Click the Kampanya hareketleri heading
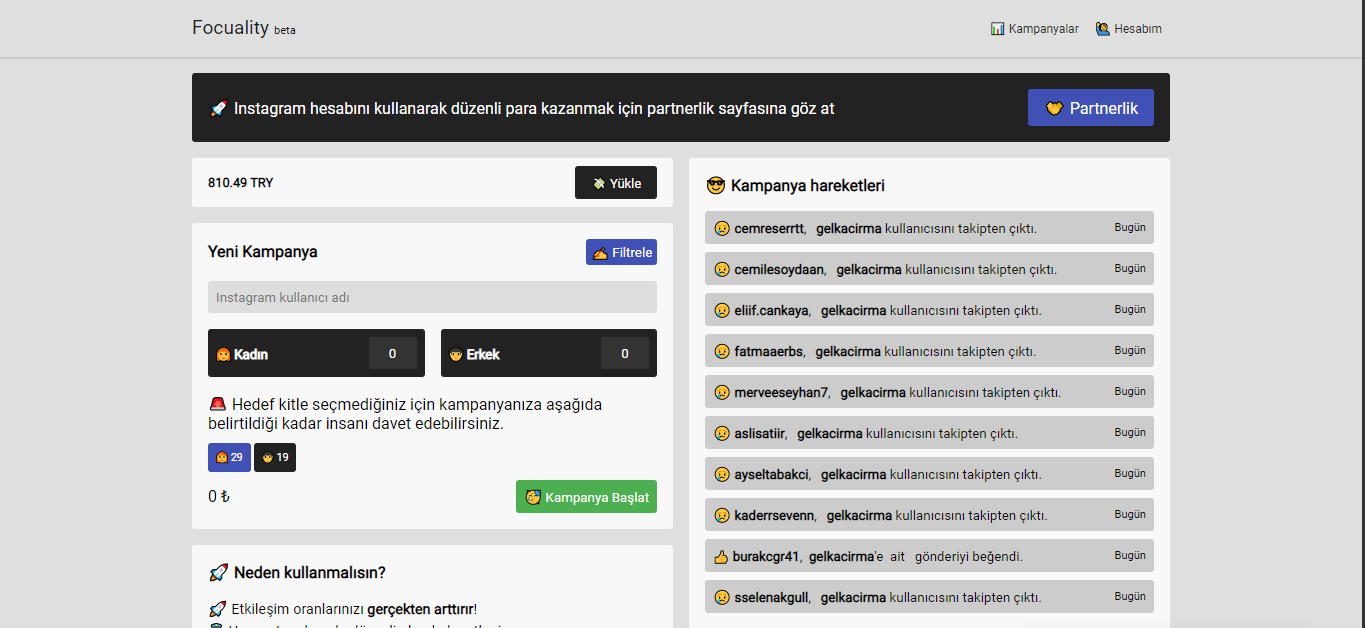The height and width of the screenshot is (628, 1365). tap(808, 185)
